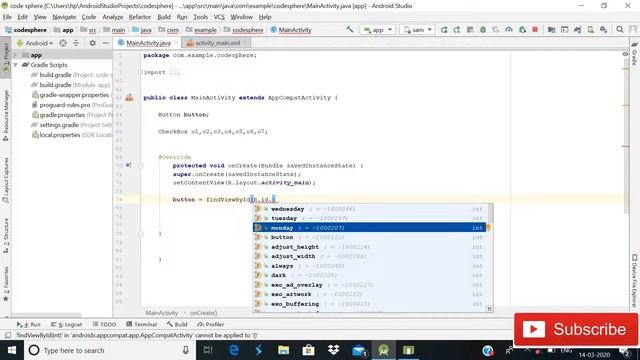Click the lightbulb in the completion popup
Viewport: 640px width, 360px height.
(x=489, y=228)
